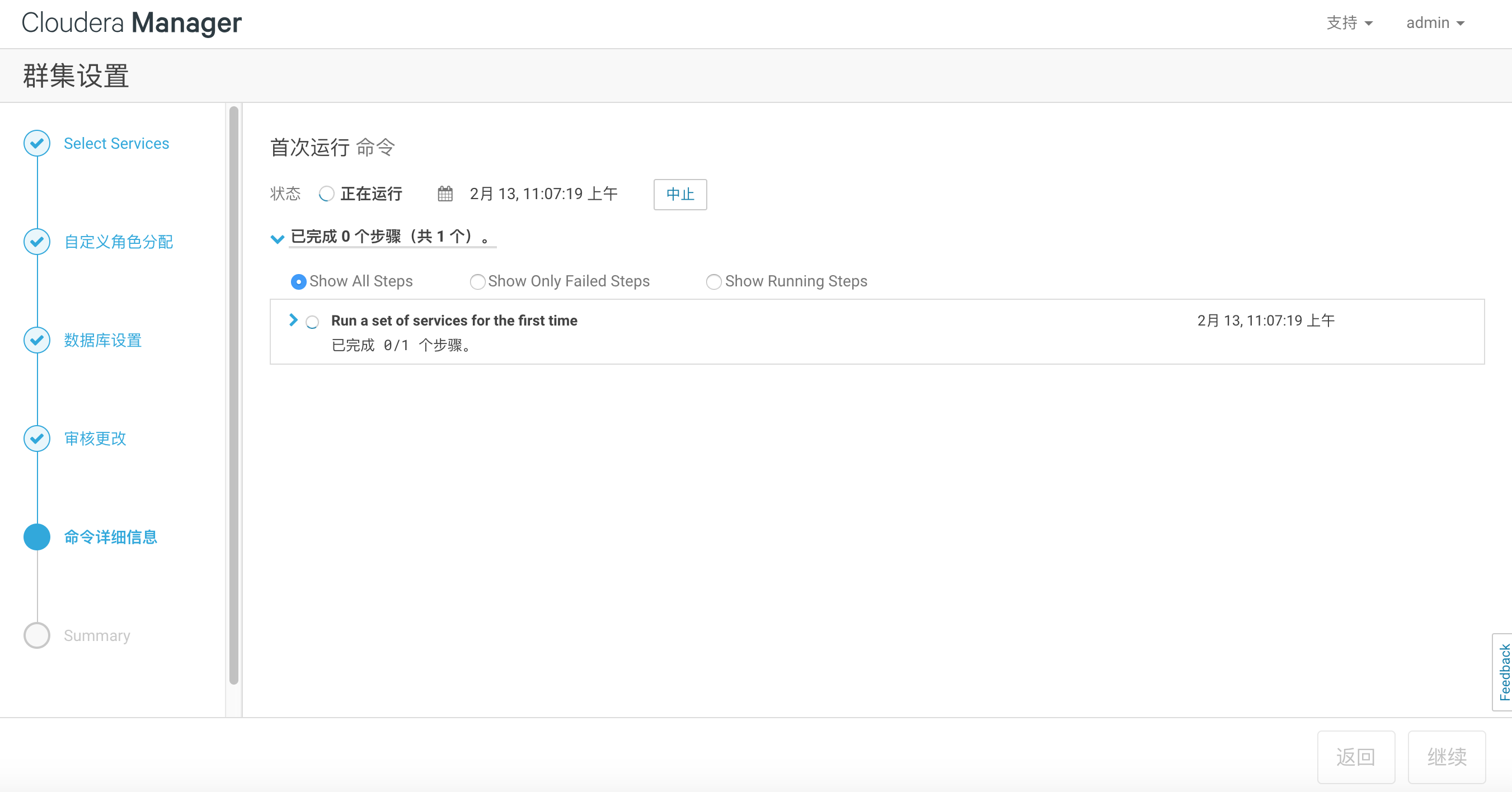Click the 返回 back button
Image resolution: width=1512 pixels, height=792 pixels.
click(1356, 757)
